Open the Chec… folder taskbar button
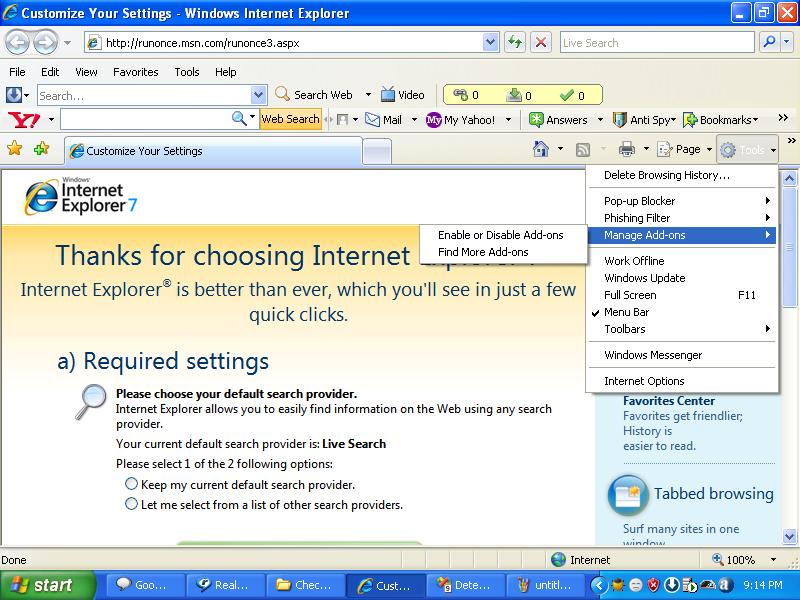 (x=305, y=585)
